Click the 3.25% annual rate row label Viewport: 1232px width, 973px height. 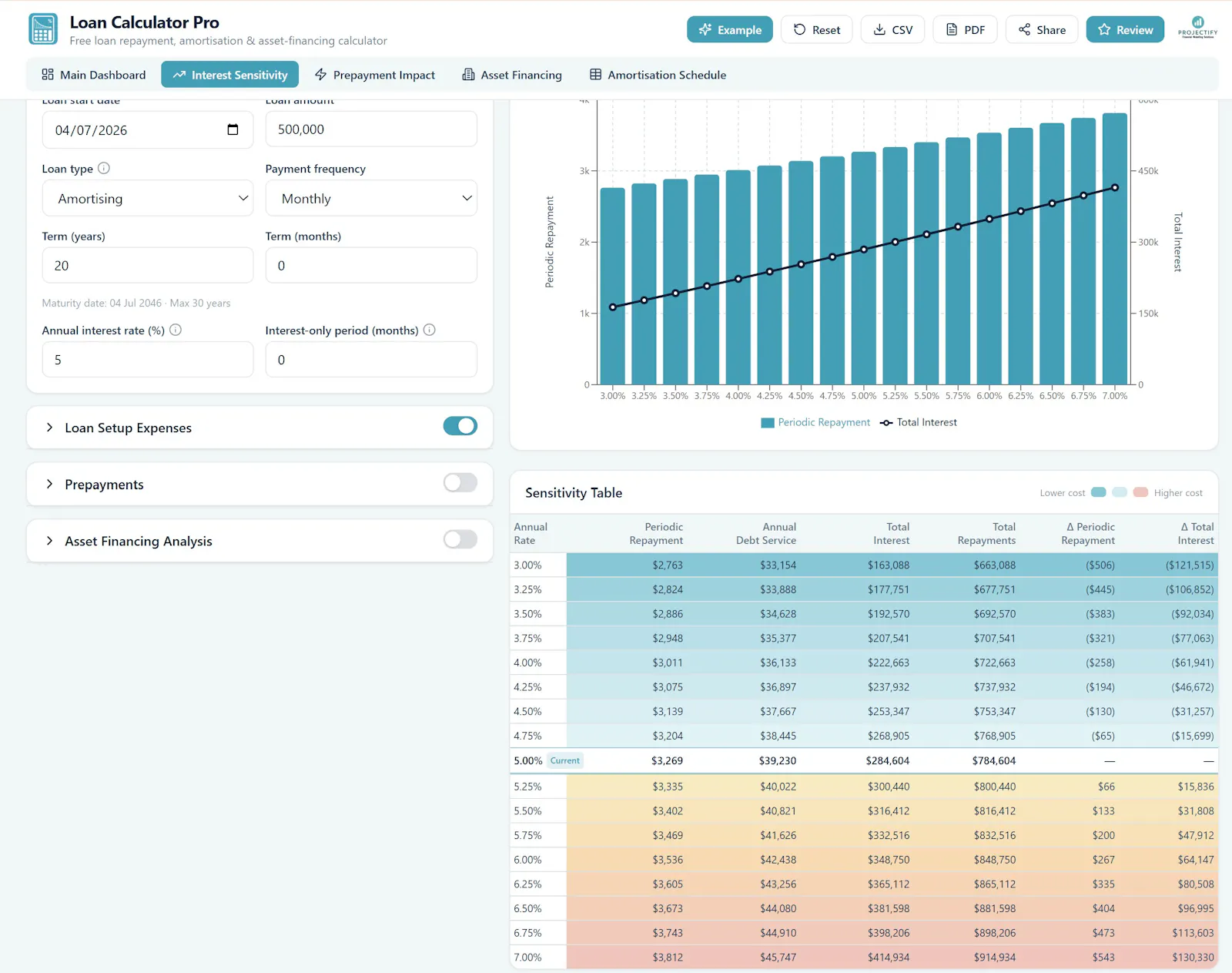point(528,589)
